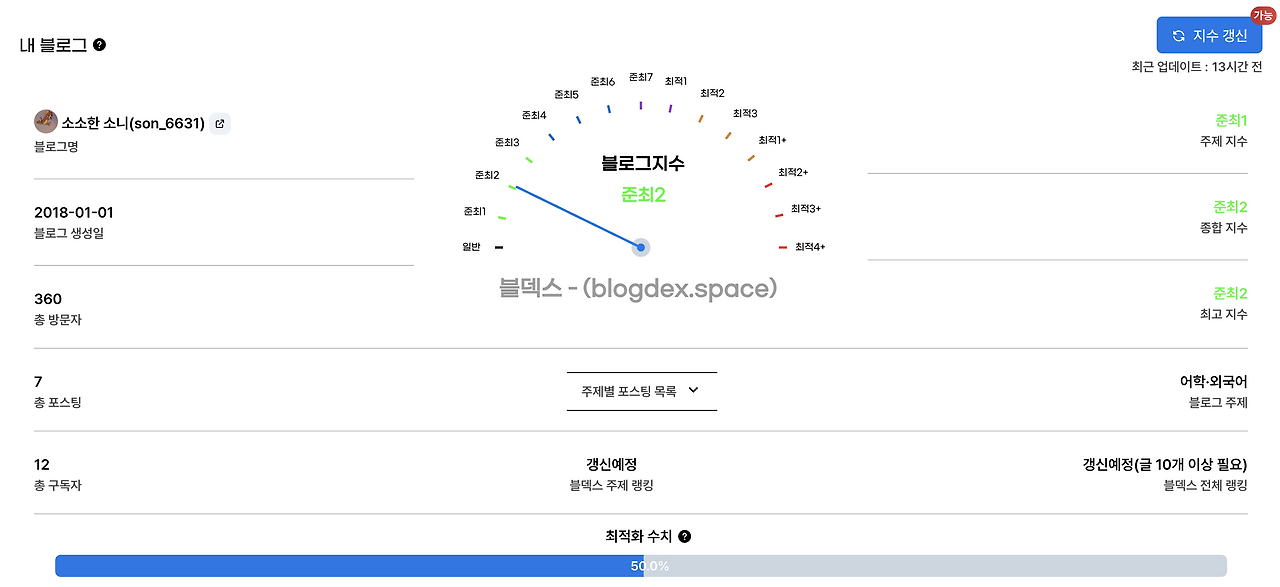Click the refresh arrows icon in 지수 갱신
The image size is (1280, 587).
[1180, 35]
